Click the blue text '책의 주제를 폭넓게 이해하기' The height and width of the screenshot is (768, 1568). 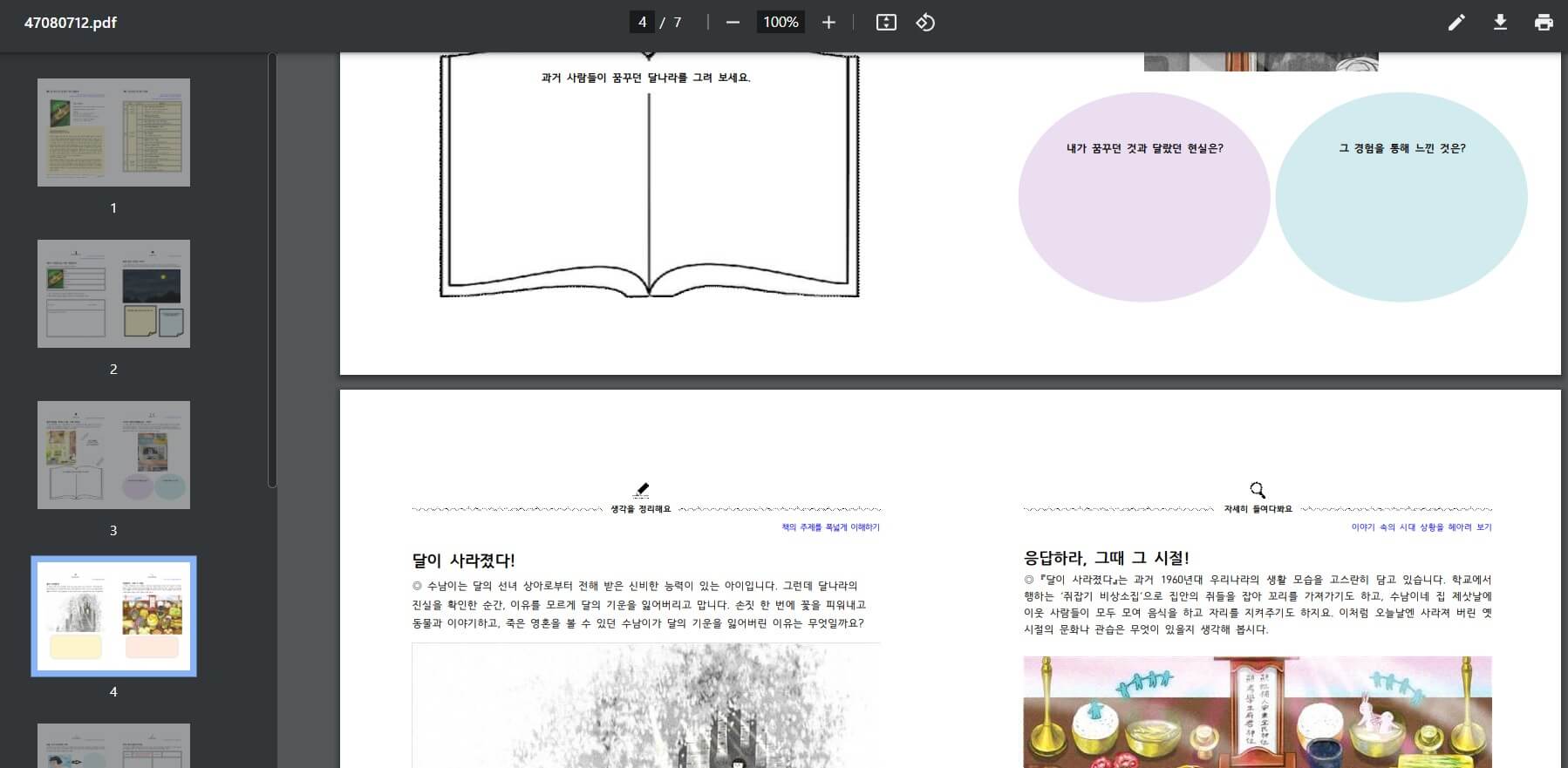point(830,527)
